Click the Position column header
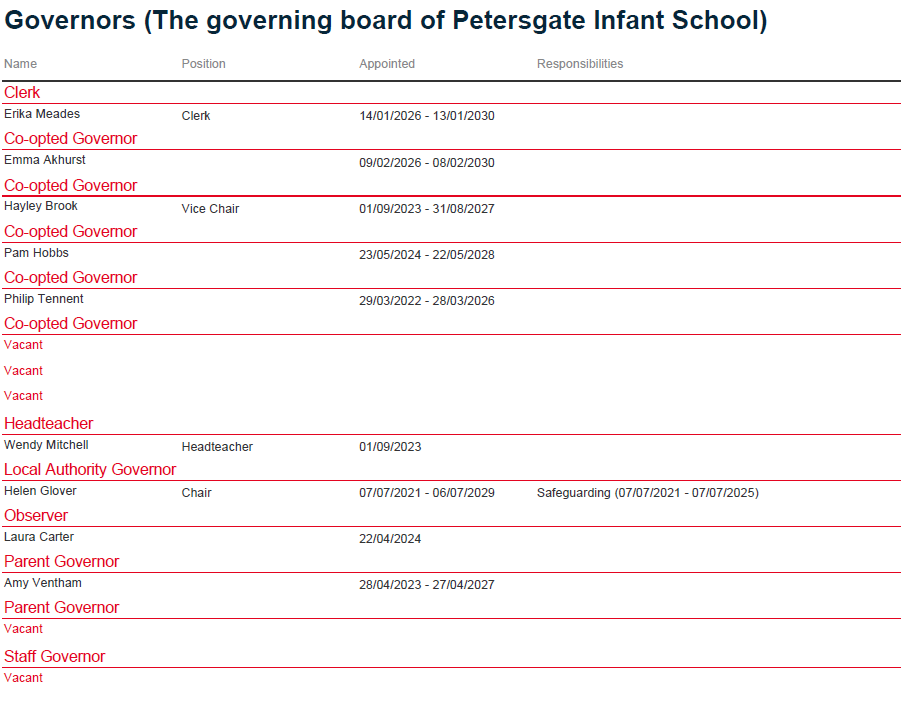Screen dimensions: 902x705 tap(203, 64)
